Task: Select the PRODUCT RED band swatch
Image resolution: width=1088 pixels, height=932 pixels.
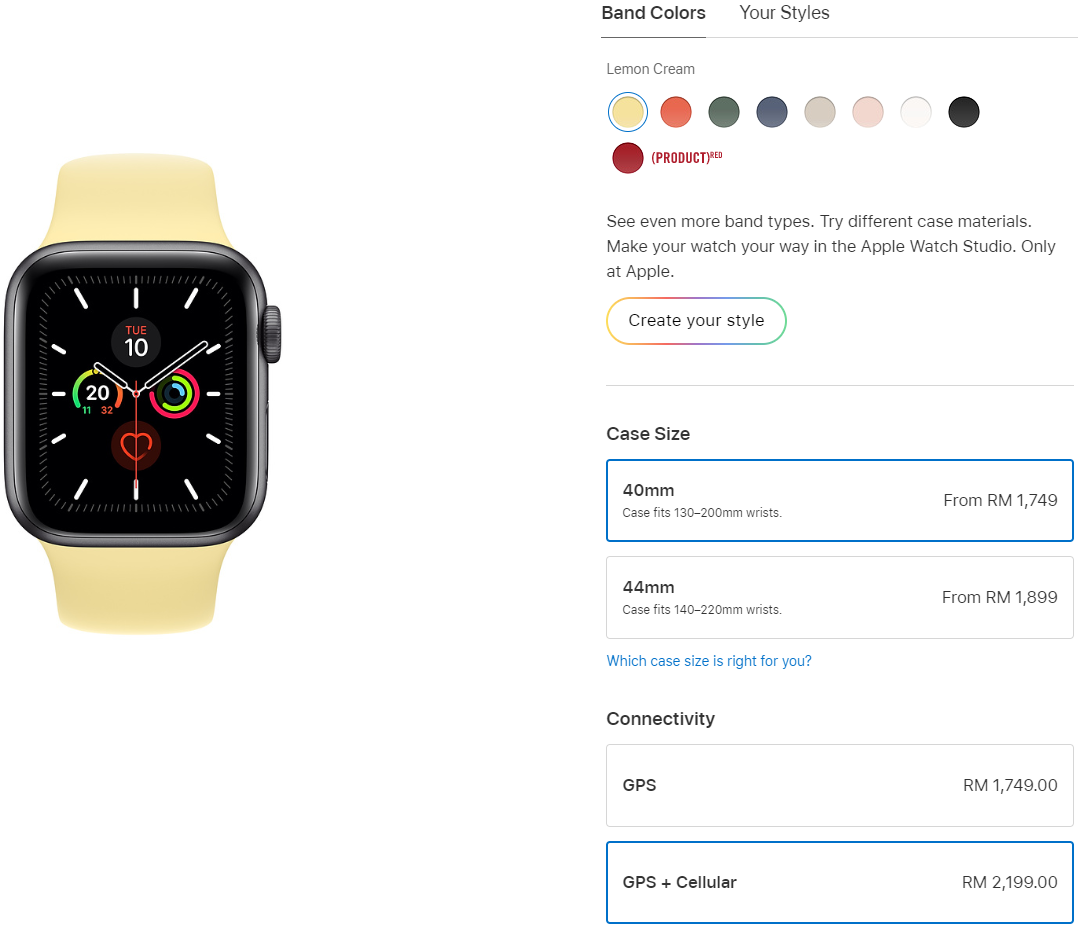Action: click(x=627, y=158)
